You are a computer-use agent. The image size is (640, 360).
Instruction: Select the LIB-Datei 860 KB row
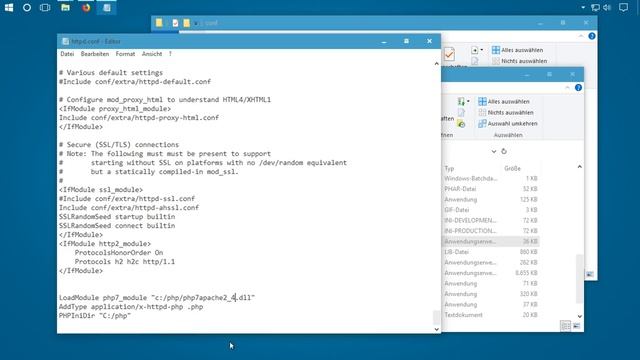[491, 252]
